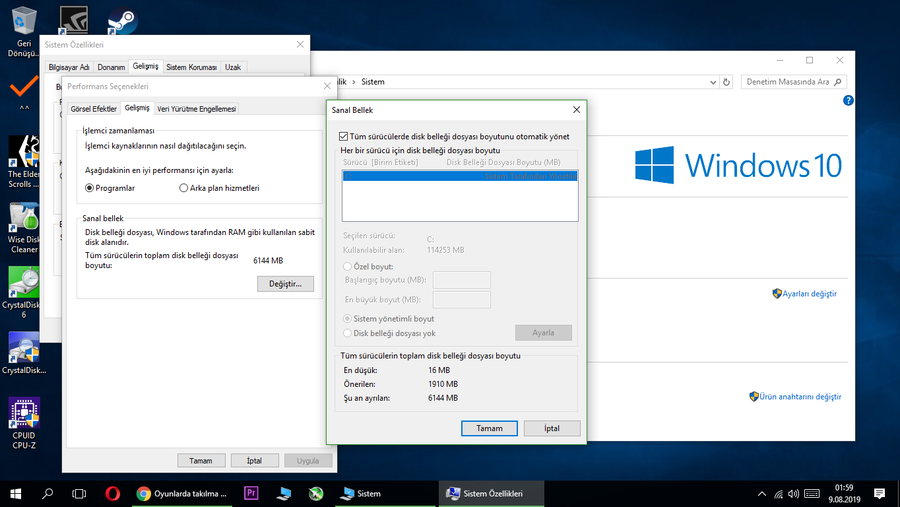Screen dimensions: 900x507
Task: Click the Opera icon in the taskbar
Action: 114,493
